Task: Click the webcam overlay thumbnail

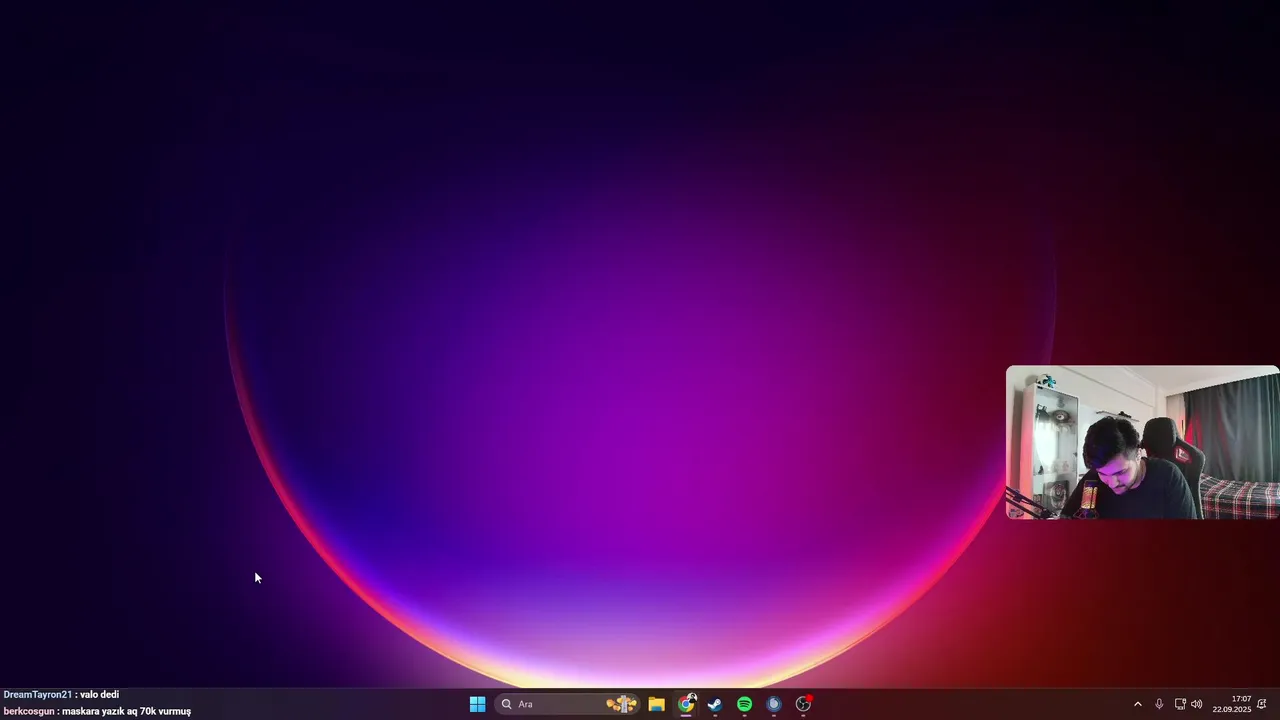Action: point(1142,442)
